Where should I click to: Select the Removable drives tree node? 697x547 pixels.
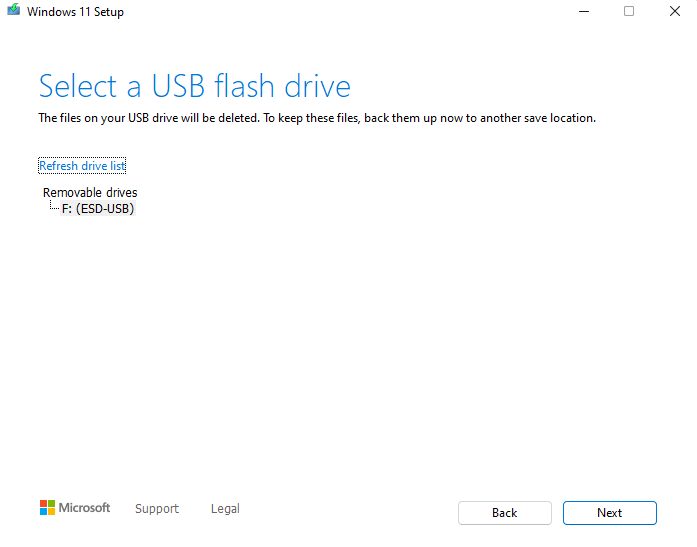(90, 192)
